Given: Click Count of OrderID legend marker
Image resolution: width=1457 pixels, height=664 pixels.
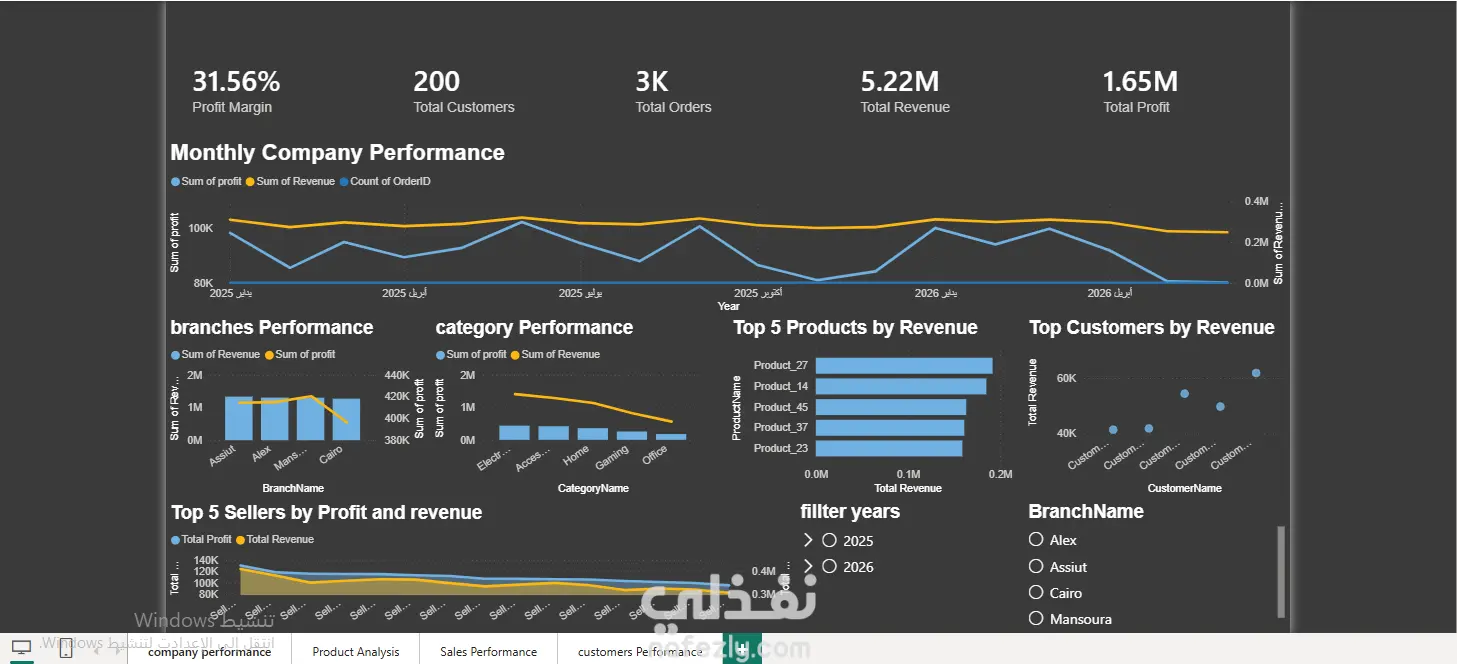Looking at the screenshot, I should [344, 182].
